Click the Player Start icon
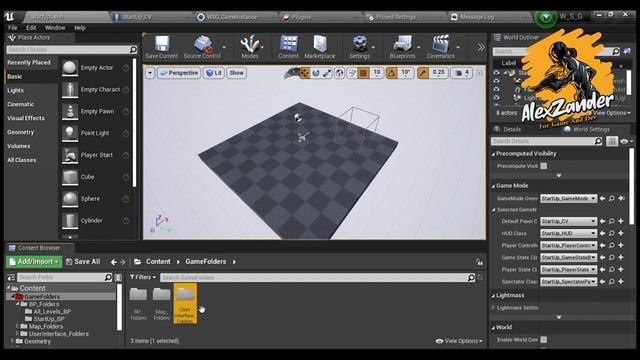 (70, 155)
